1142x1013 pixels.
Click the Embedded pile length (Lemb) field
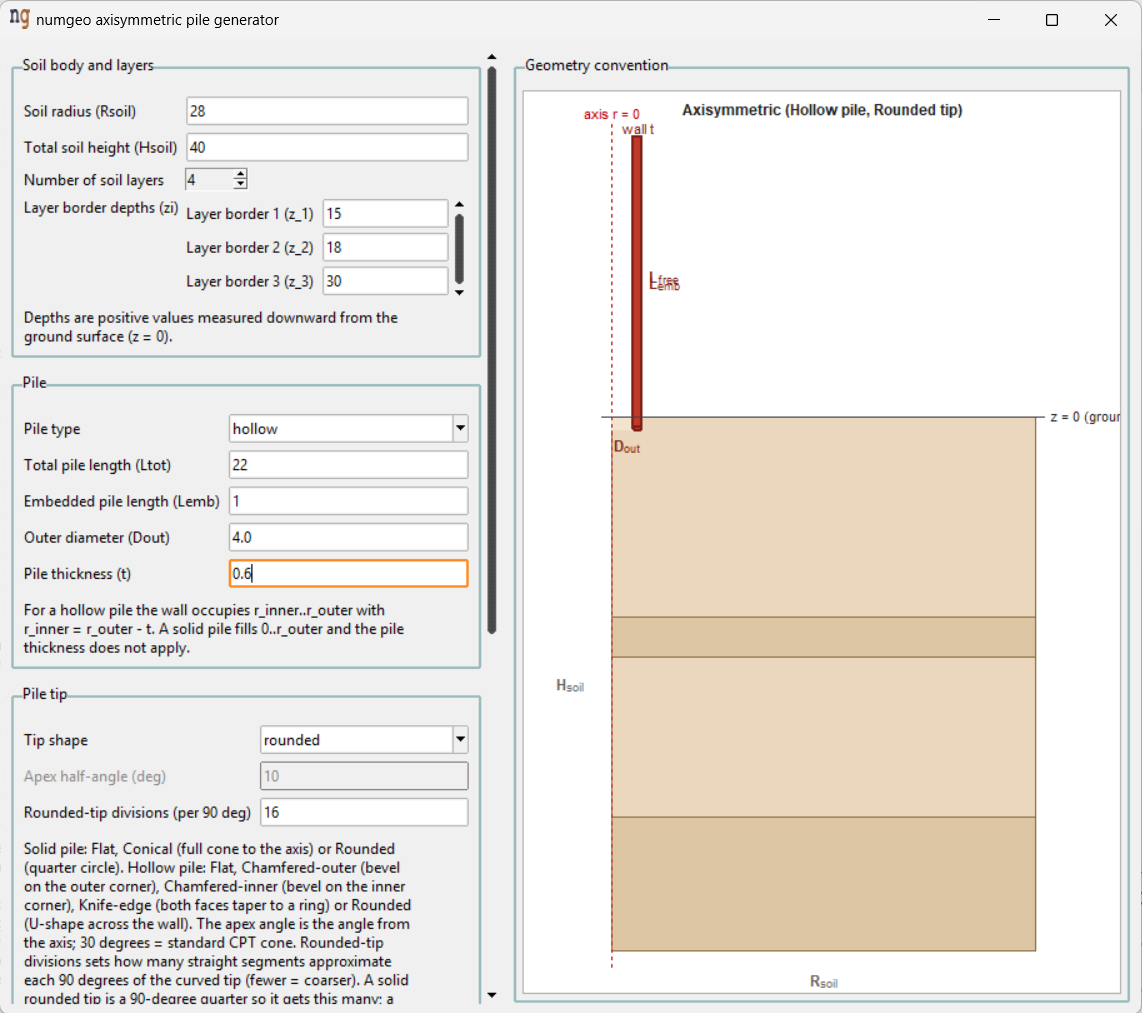pyautogui.click(x=348, y=501)
